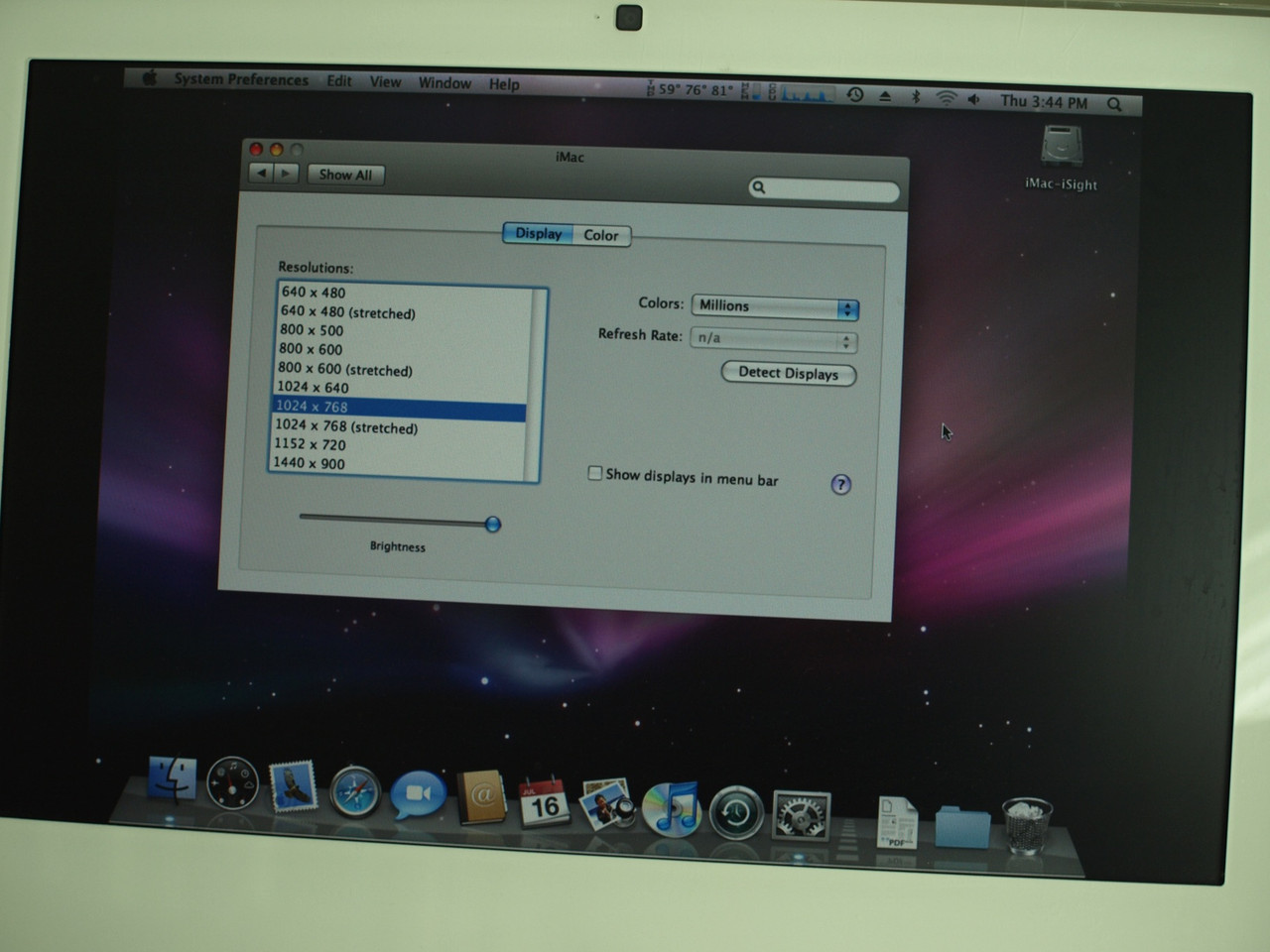Open the Edit menu

(x=339, y=81)
